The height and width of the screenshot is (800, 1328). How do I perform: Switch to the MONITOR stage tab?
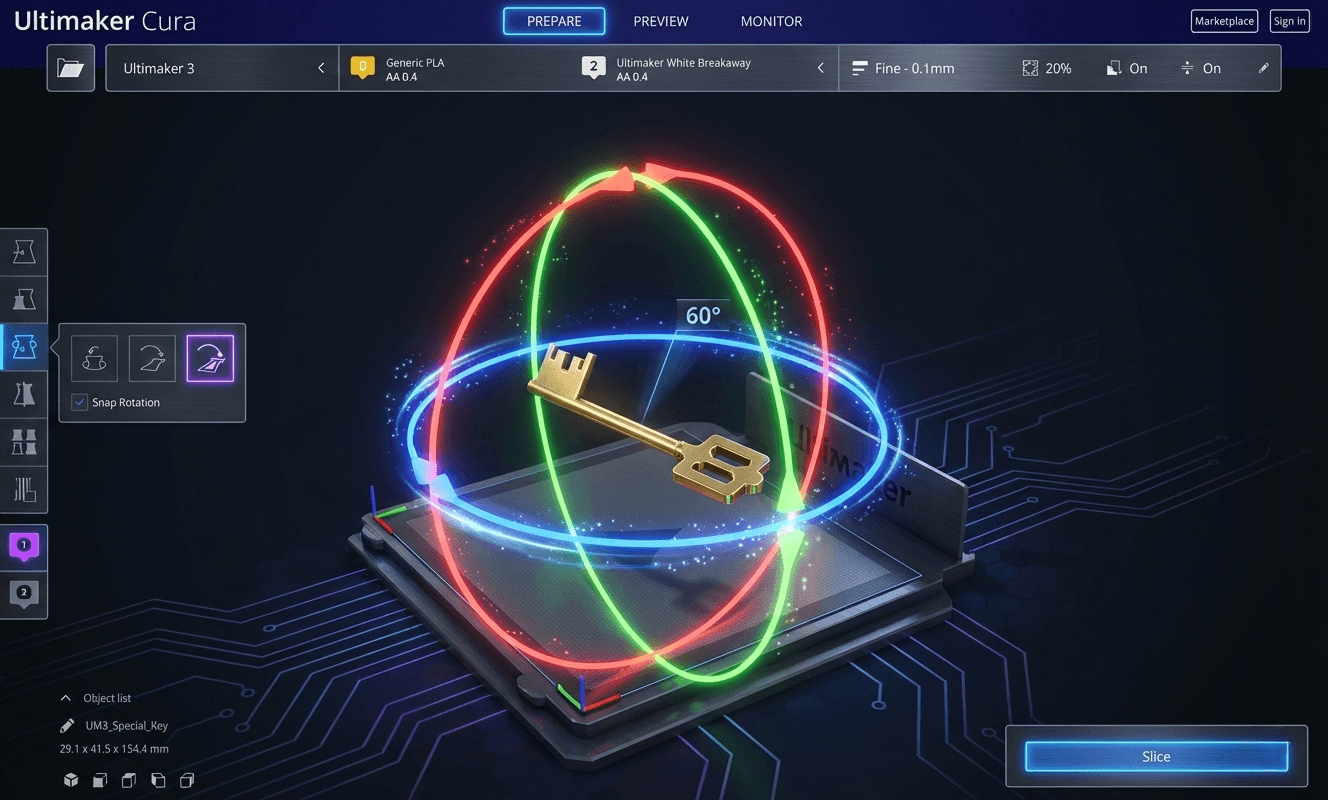pos(771,21)
